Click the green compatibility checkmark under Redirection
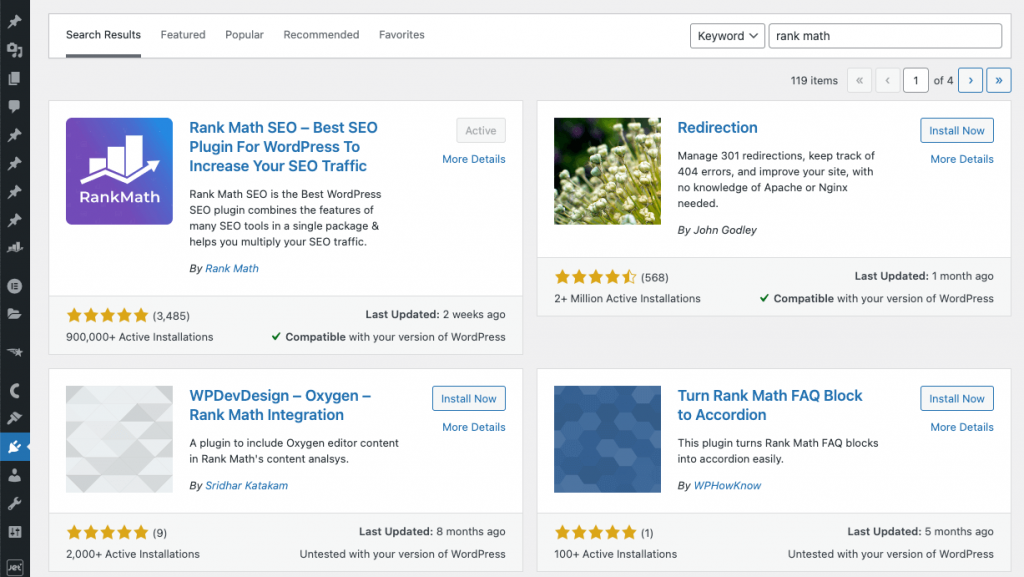This screenshot has height=577, width=1024. (764, 298)
